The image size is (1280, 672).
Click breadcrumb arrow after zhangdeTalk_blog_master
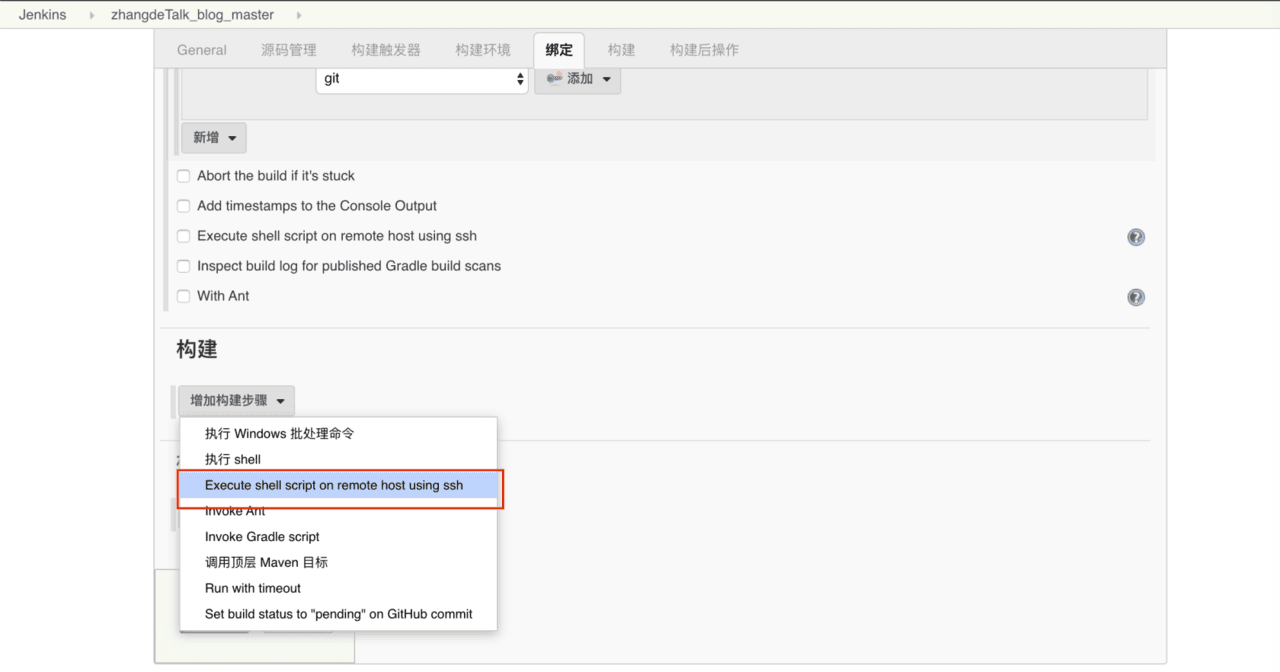click(298, 15)
